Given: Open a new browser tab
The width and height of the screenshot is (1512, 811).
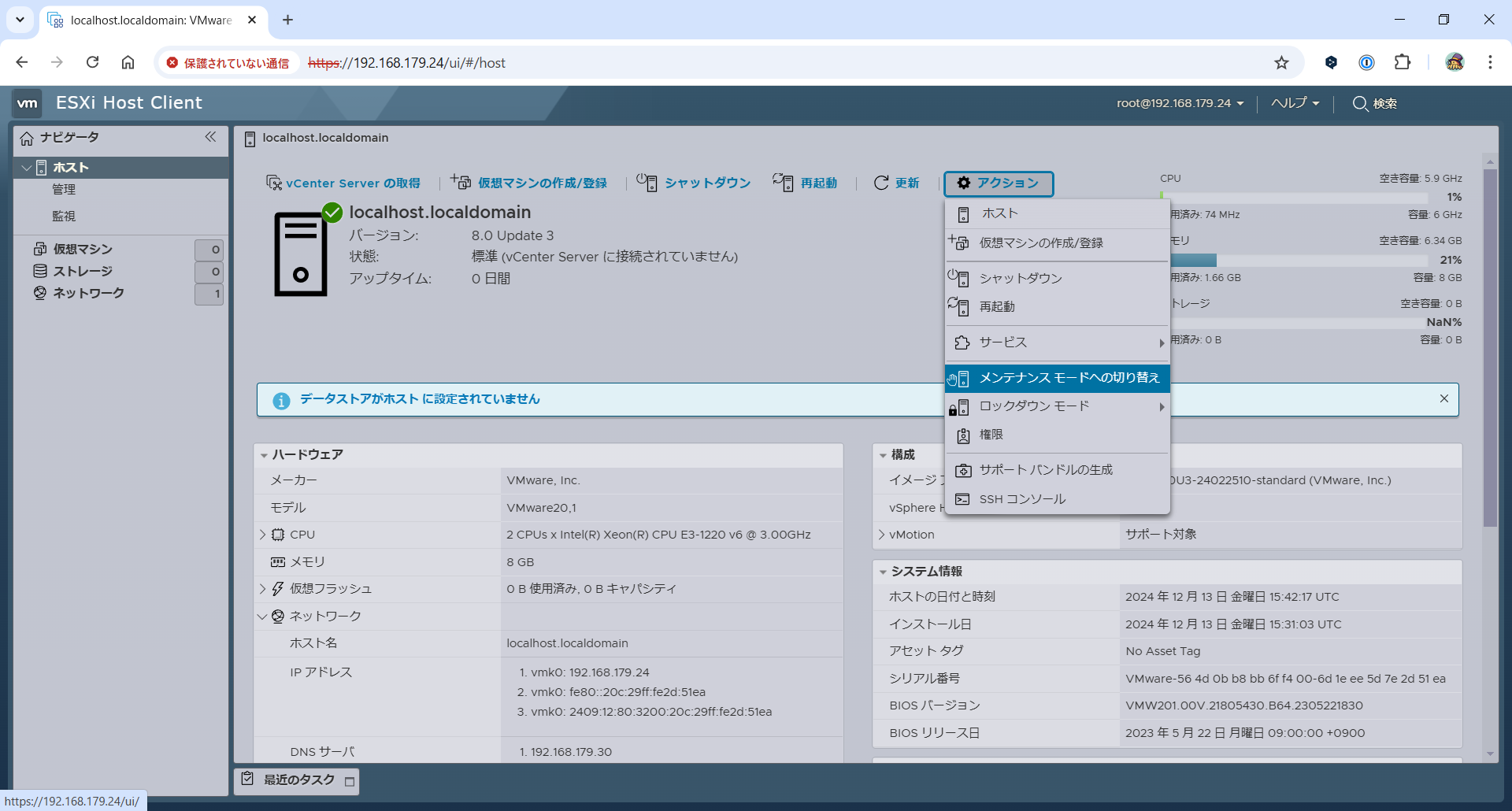Looking at the screenshot, I should pos(287,20).
